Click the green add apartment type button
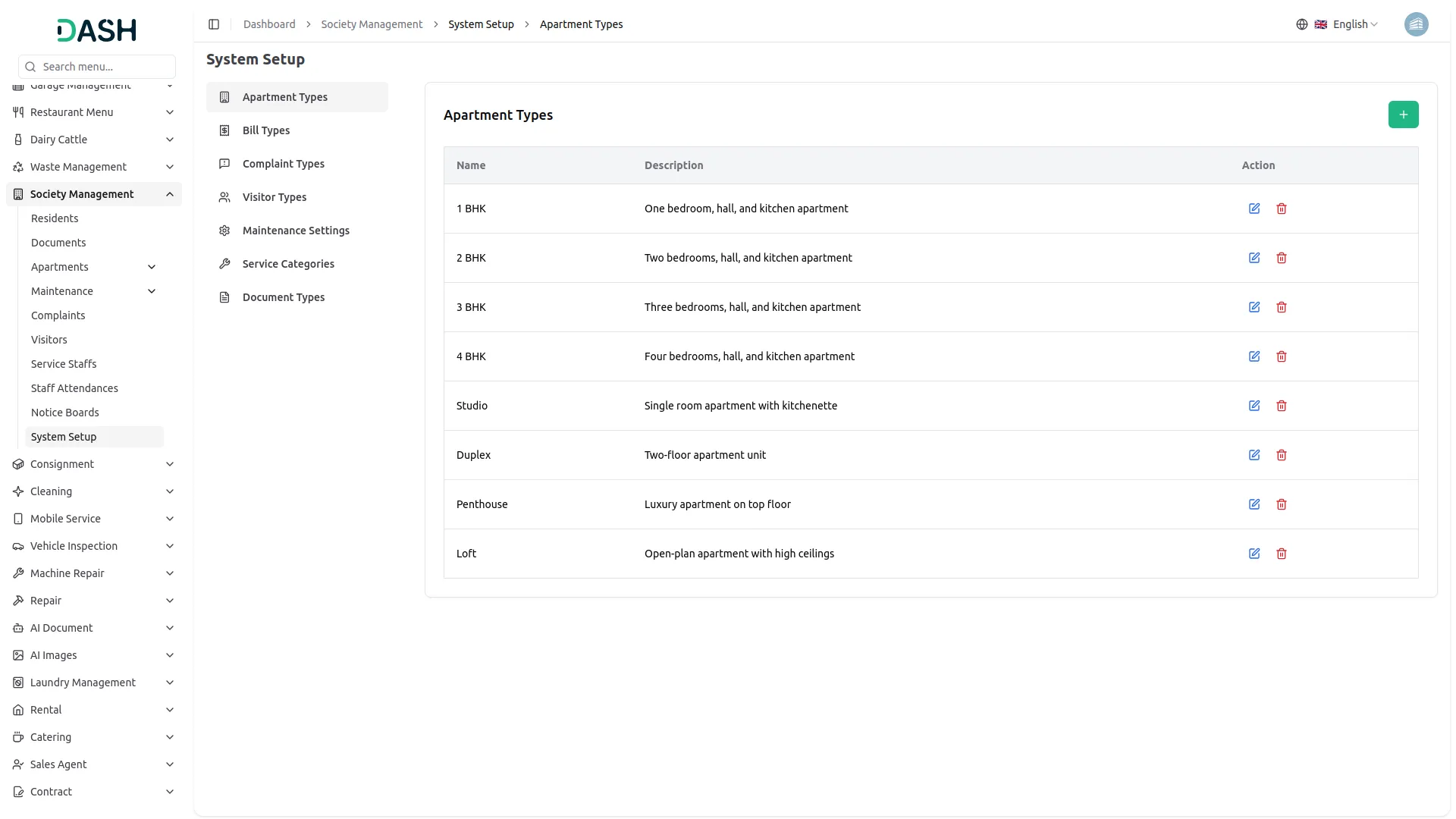This screenshot has height=819, width=1456. pyautogui.click(x=1403, y=115)
